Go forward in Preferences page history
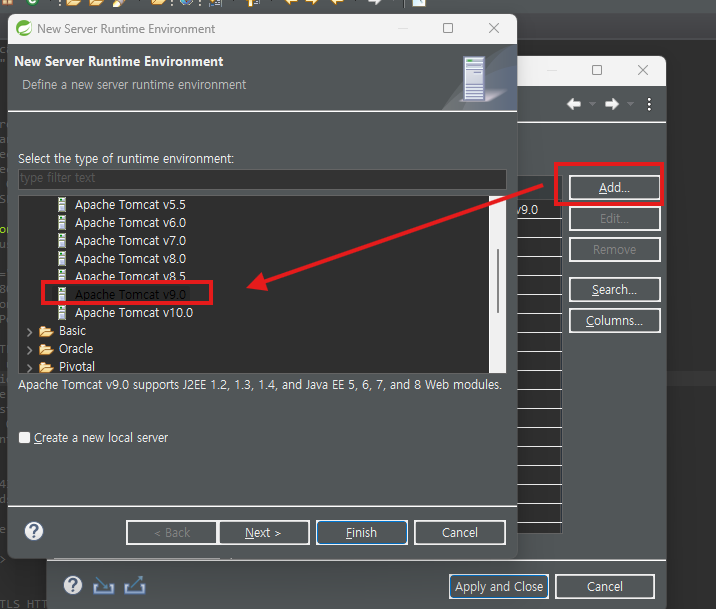 [612, 104]
